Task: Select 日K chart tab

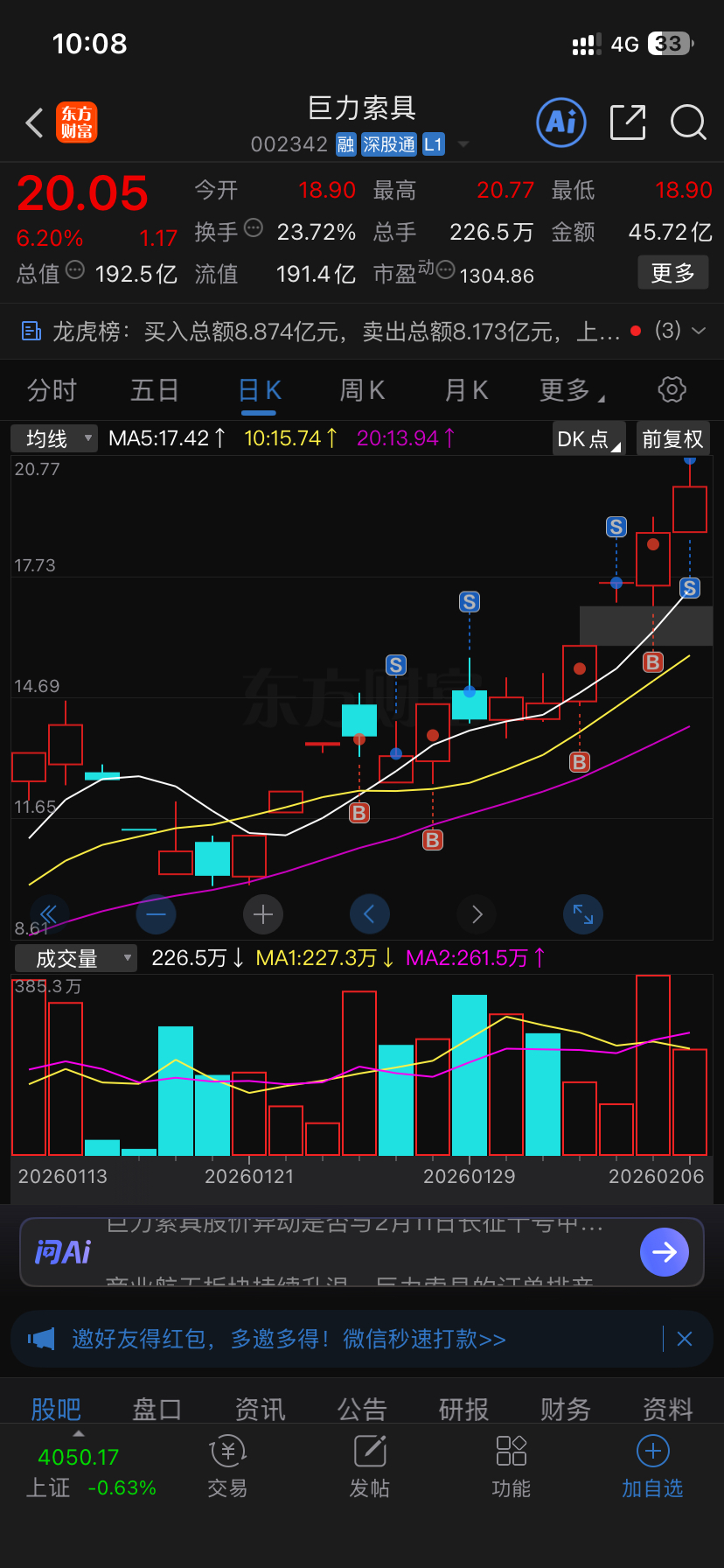Action: pos(259,390)
